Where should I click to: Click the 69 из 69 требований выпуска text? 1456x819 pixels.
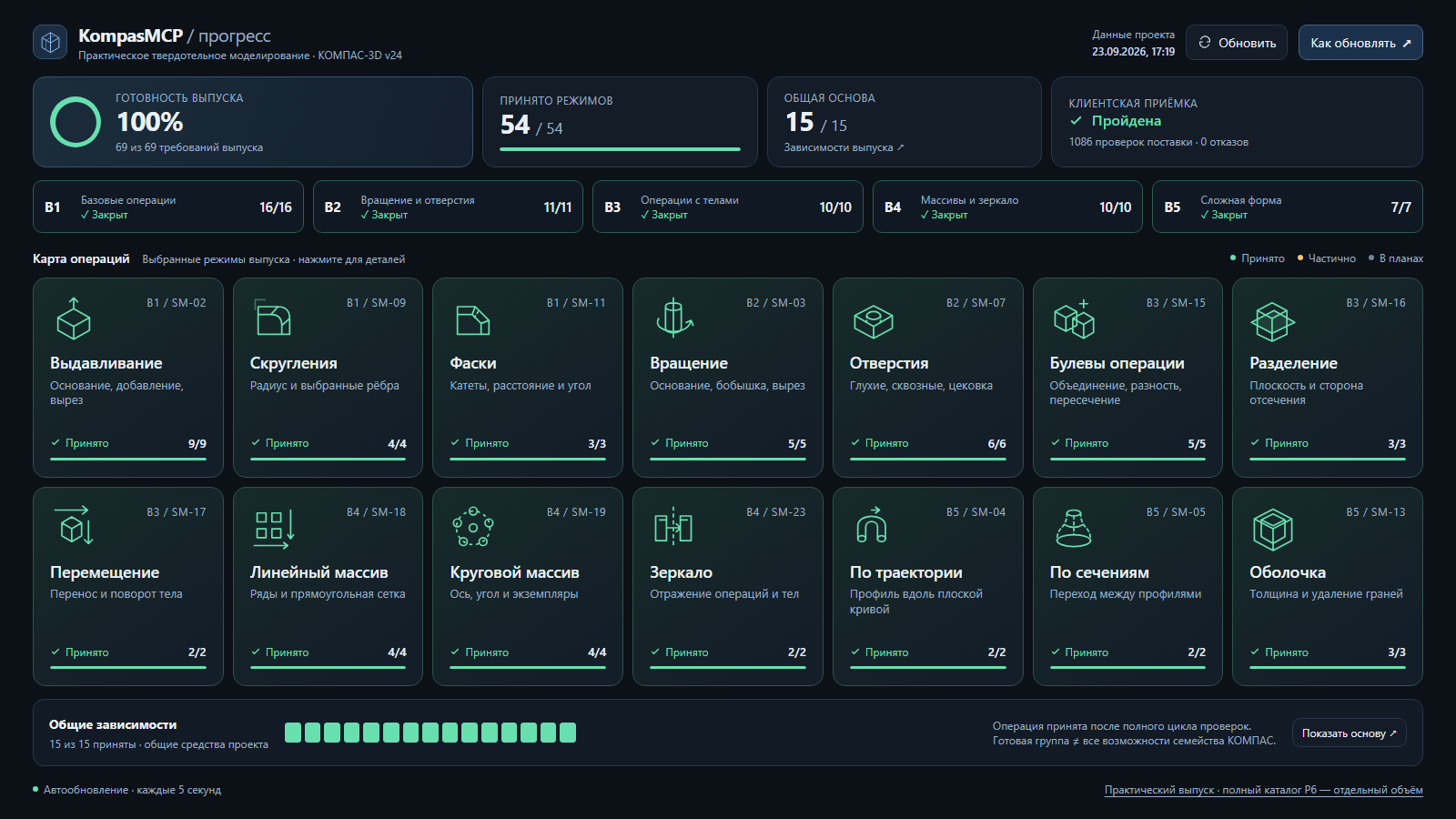click(189, 147)
